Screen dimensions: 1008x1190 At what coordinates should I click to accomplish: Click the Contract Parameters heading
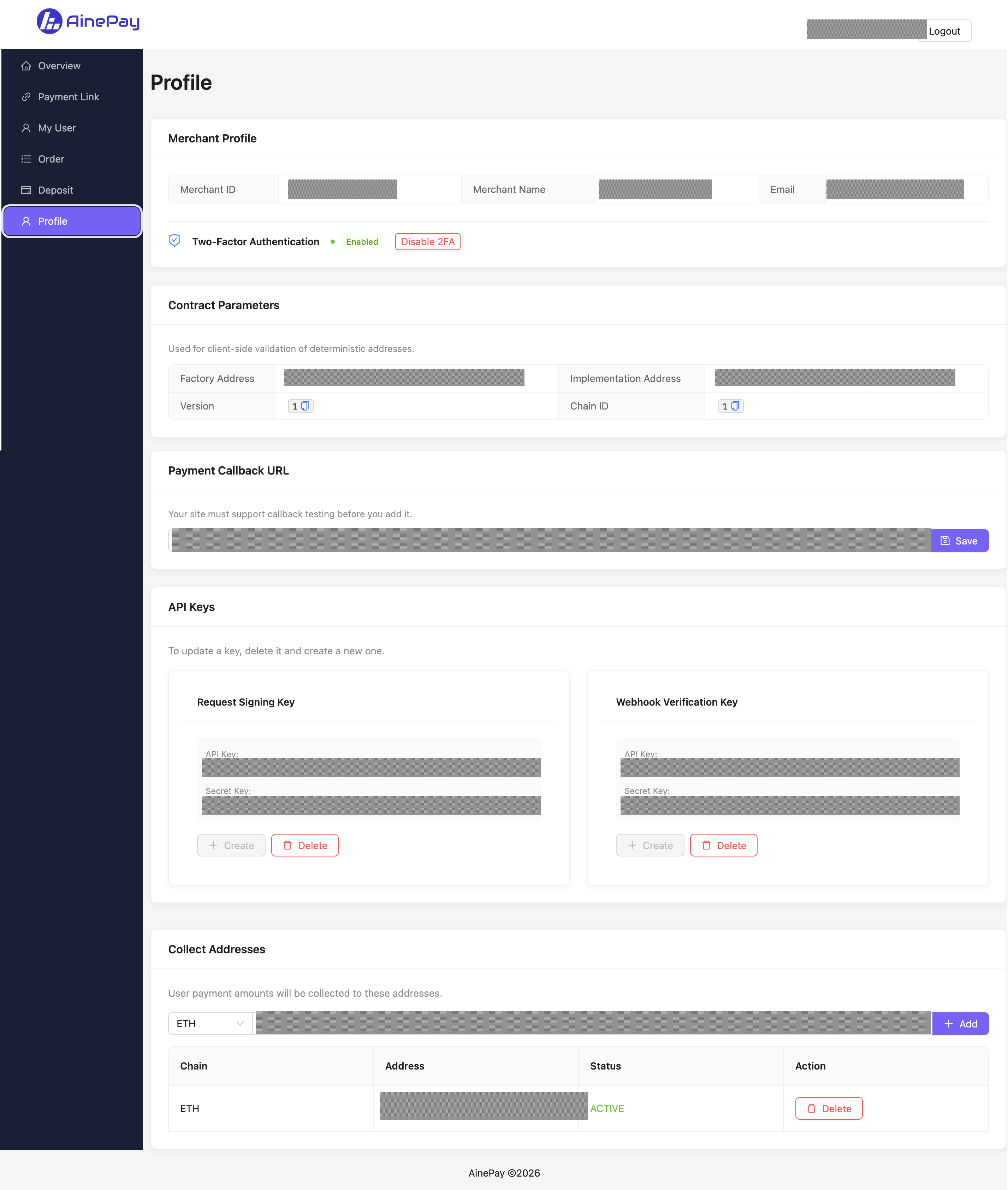[224, 305]
